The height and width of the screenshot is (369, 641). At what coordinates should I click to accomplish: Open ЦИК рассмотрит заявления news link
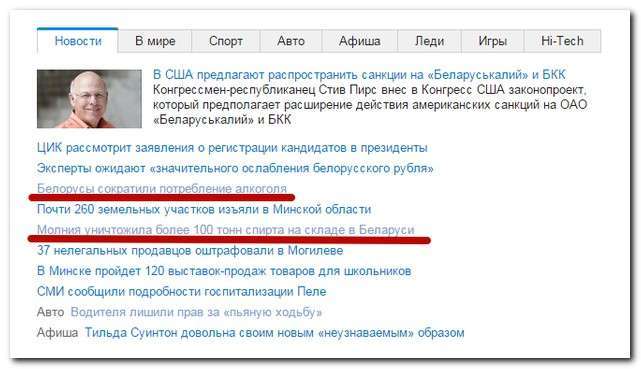click(x=232, y=148)
